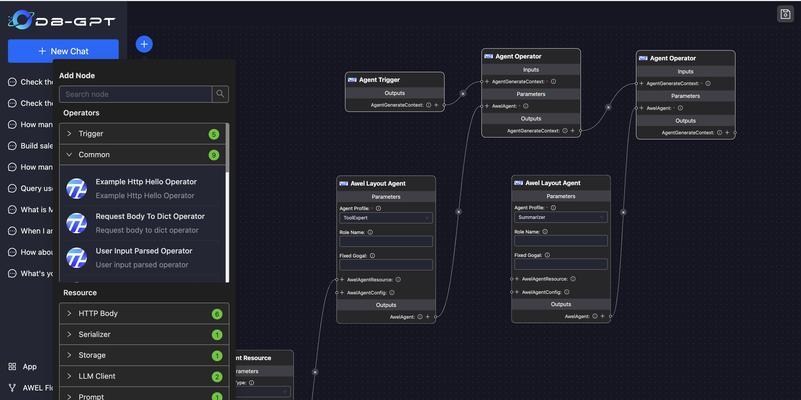The width and height of the screenshot is (801, 400).
Task: Open the 'Query us' chat history item
Action: pos(31,189)
